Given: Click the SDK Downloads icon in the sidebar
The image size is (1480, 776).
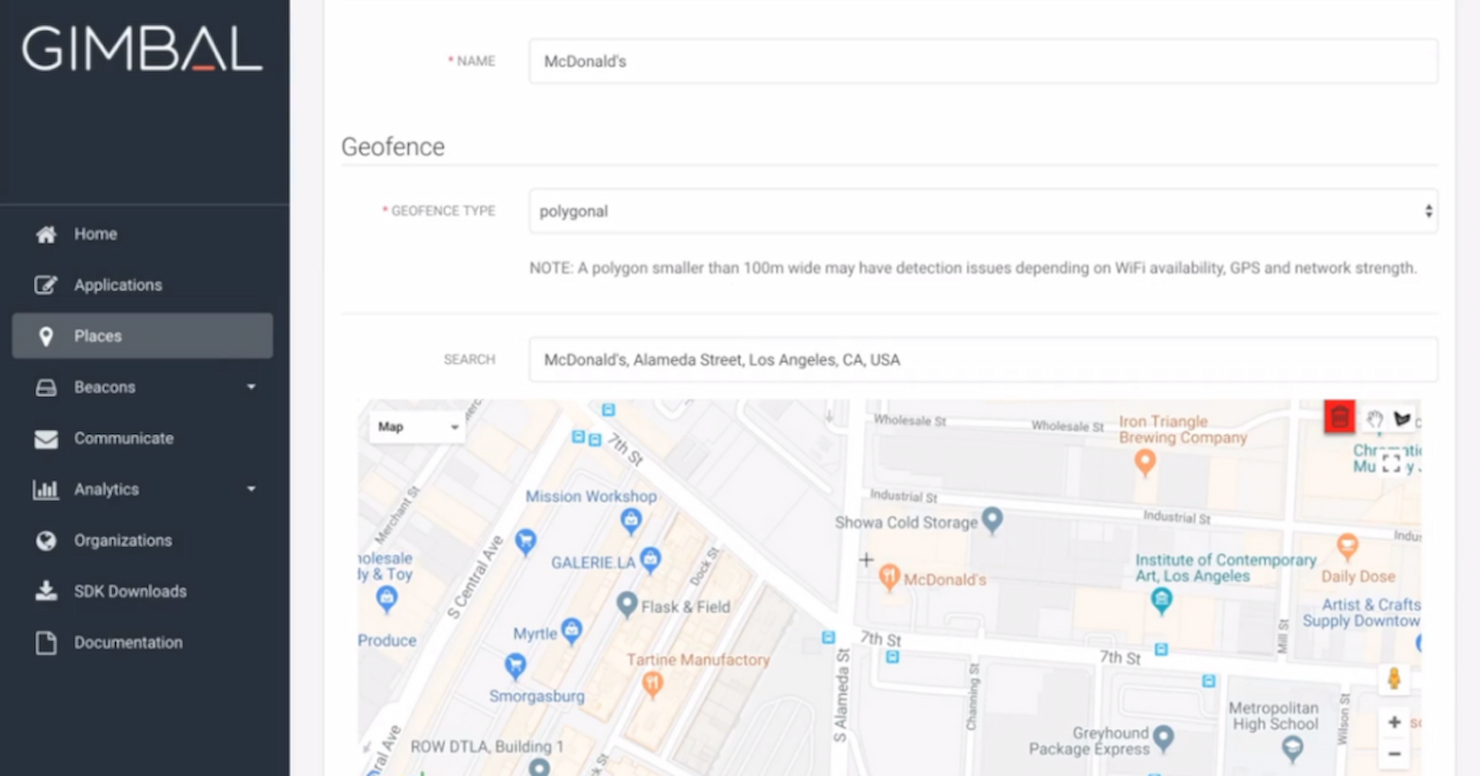Looking at the screenshot, I should tap(46, 591).
